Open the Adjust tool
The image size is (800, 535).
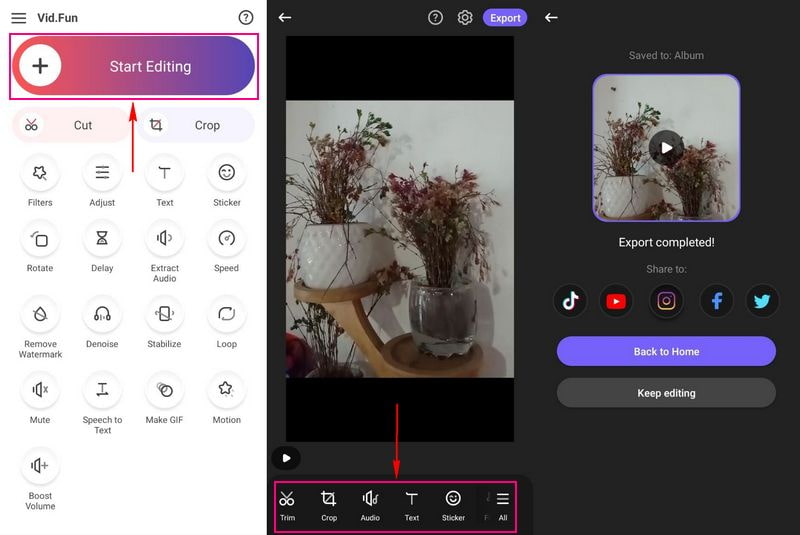click(102, 182)
